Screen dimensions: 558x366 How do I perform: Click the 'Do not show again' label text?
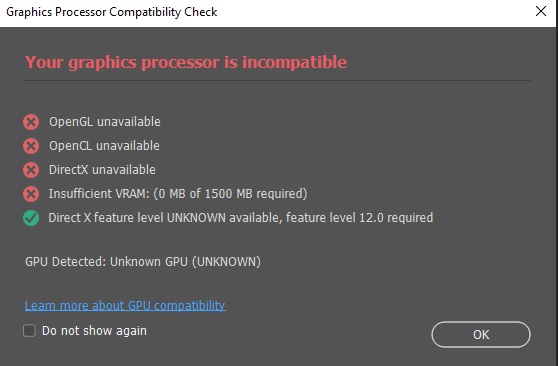(94, 331)
